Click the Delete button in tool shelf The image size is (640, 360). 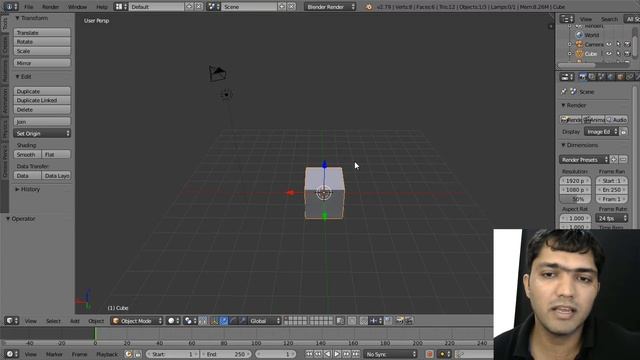pyautogui.click(x=42, y=109)
